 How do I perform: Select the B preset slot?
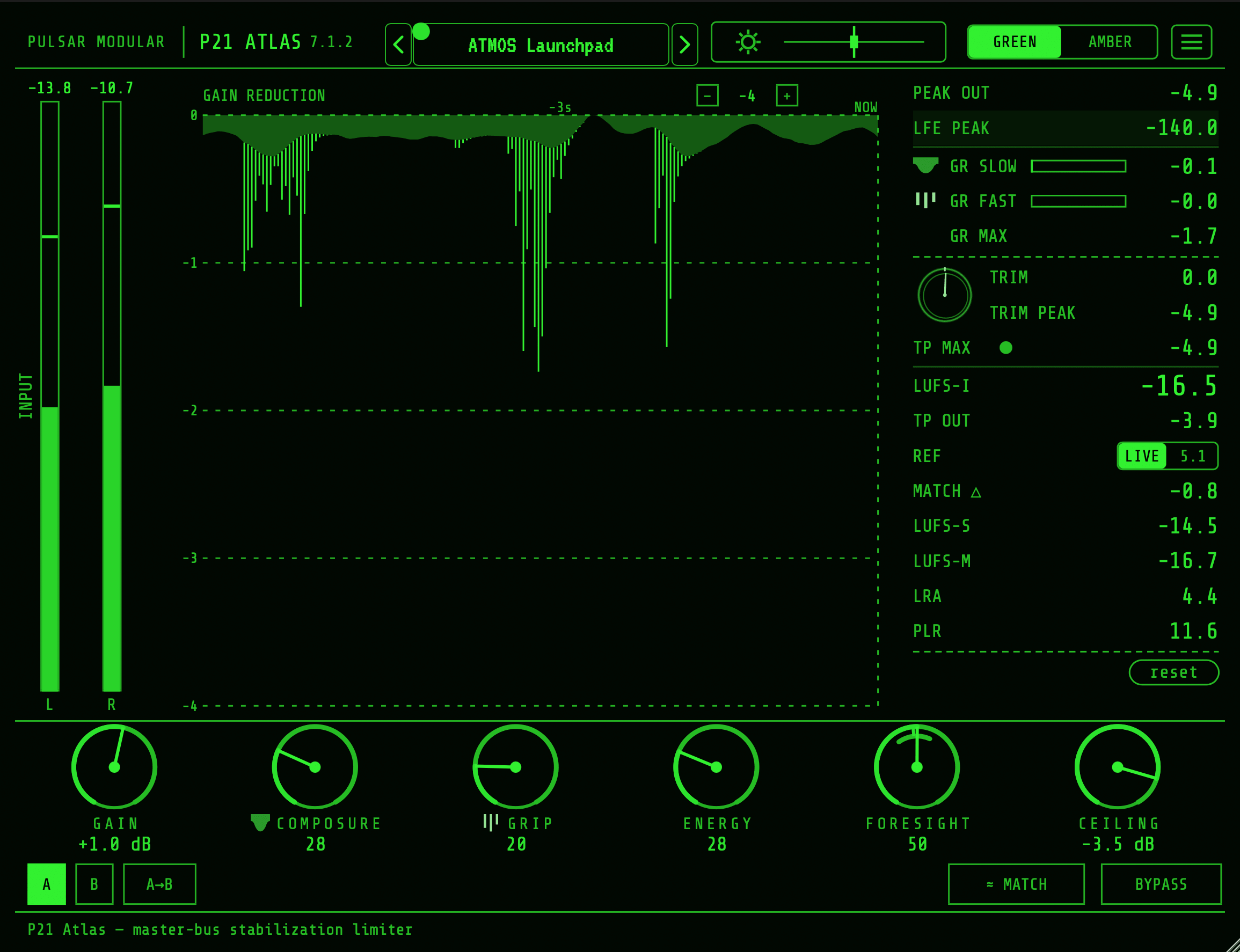[94, 884]
